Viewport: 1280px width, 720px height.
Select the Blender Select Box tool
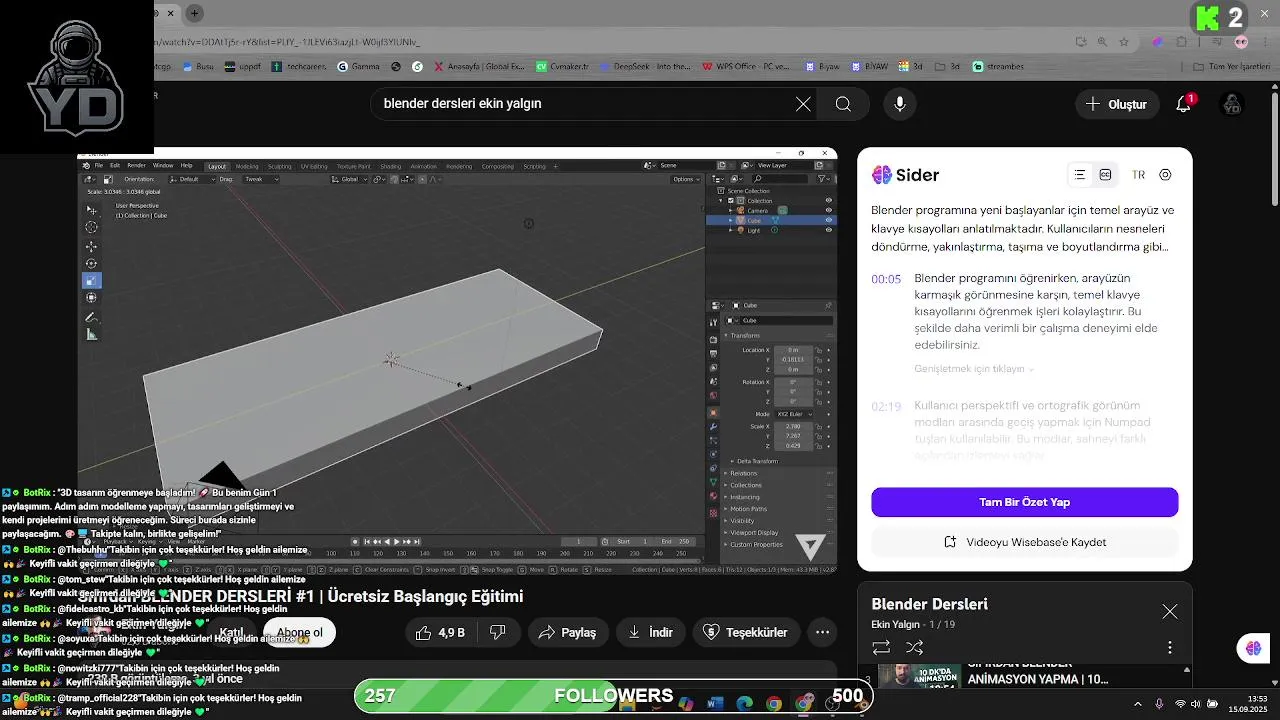(92, 210)
